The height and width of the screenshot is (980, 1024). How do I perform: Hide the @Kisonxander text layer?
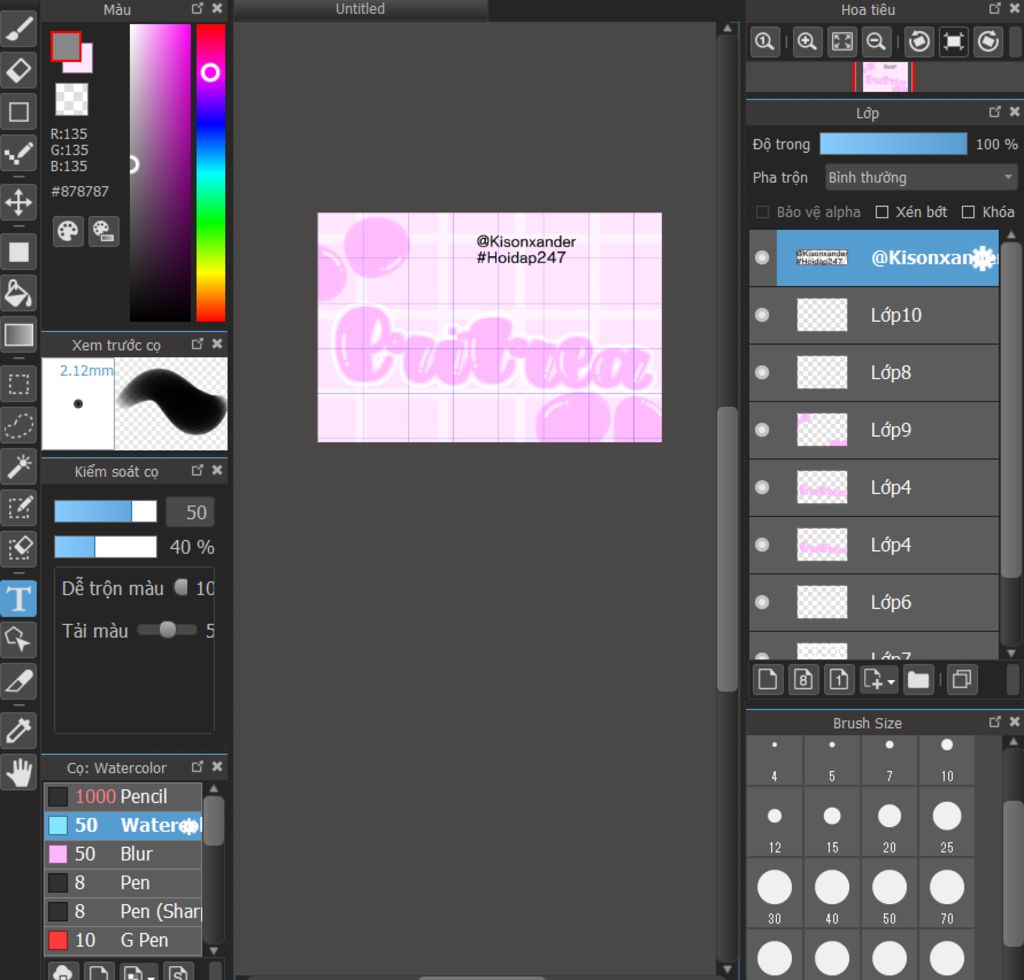coord(762,257)
